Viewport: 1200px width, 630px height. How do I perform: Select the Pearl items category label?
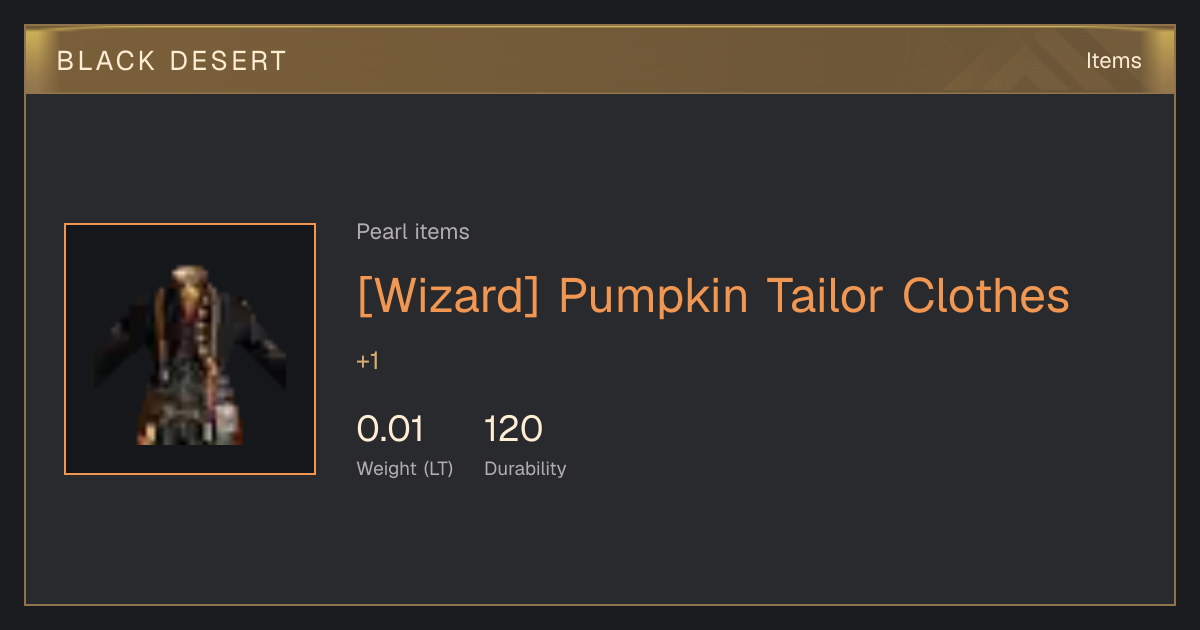tap(413, 232)
